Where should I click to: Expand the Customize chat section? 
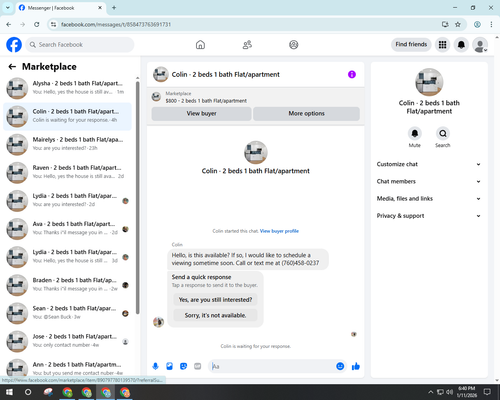pos(429,164)
